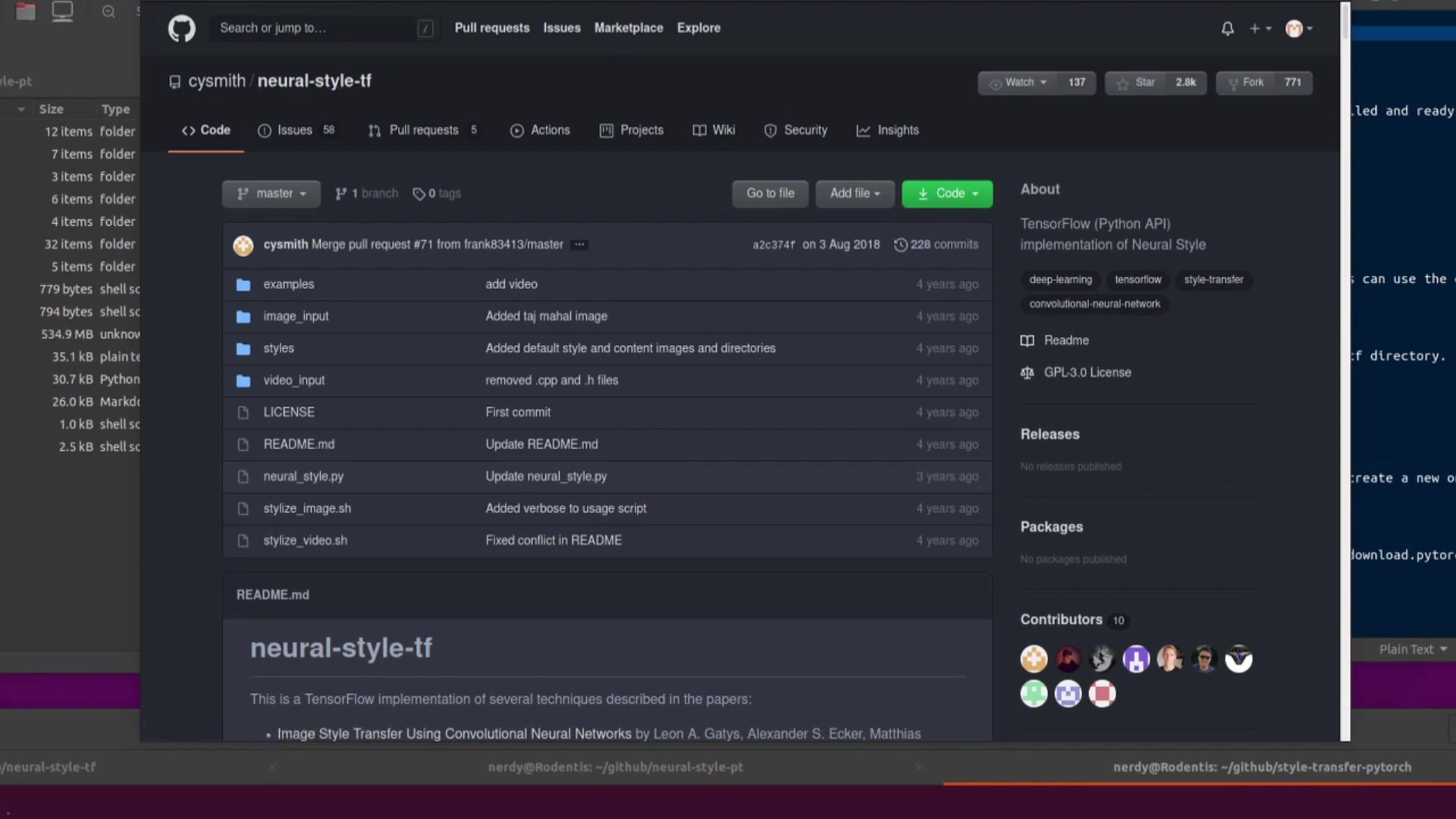Open Explore in top navigation
1456x819 pixels.
click(x=698, y=28)
